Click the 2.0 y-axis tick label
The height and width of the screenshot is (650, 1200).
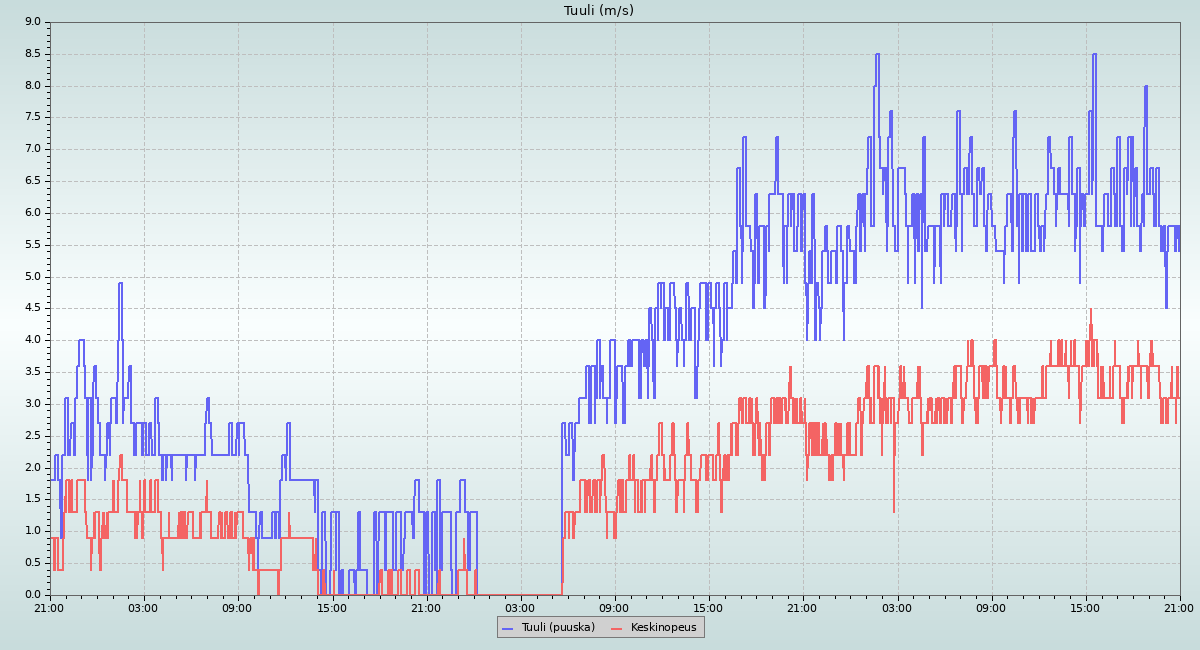coord(33,467)
